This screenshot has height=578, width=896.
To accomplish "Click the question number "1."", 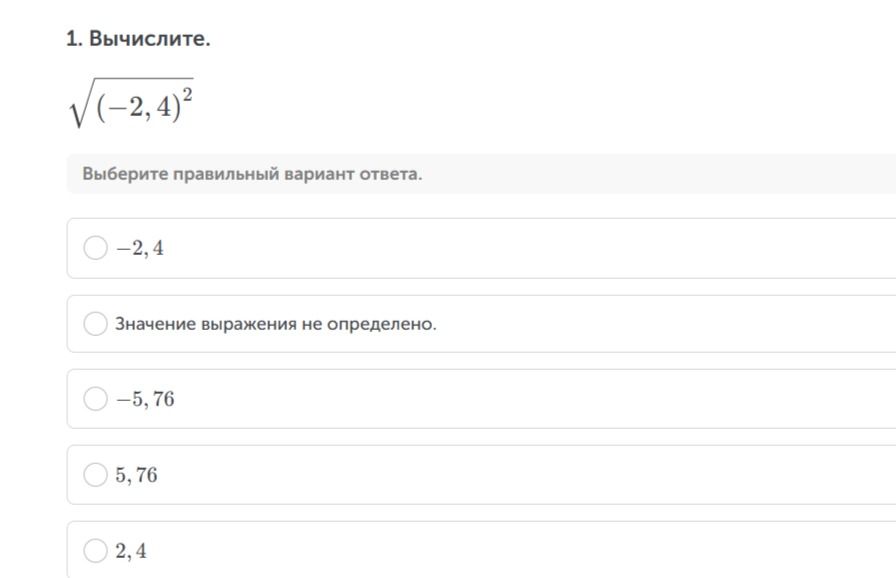I will point(75,39).
